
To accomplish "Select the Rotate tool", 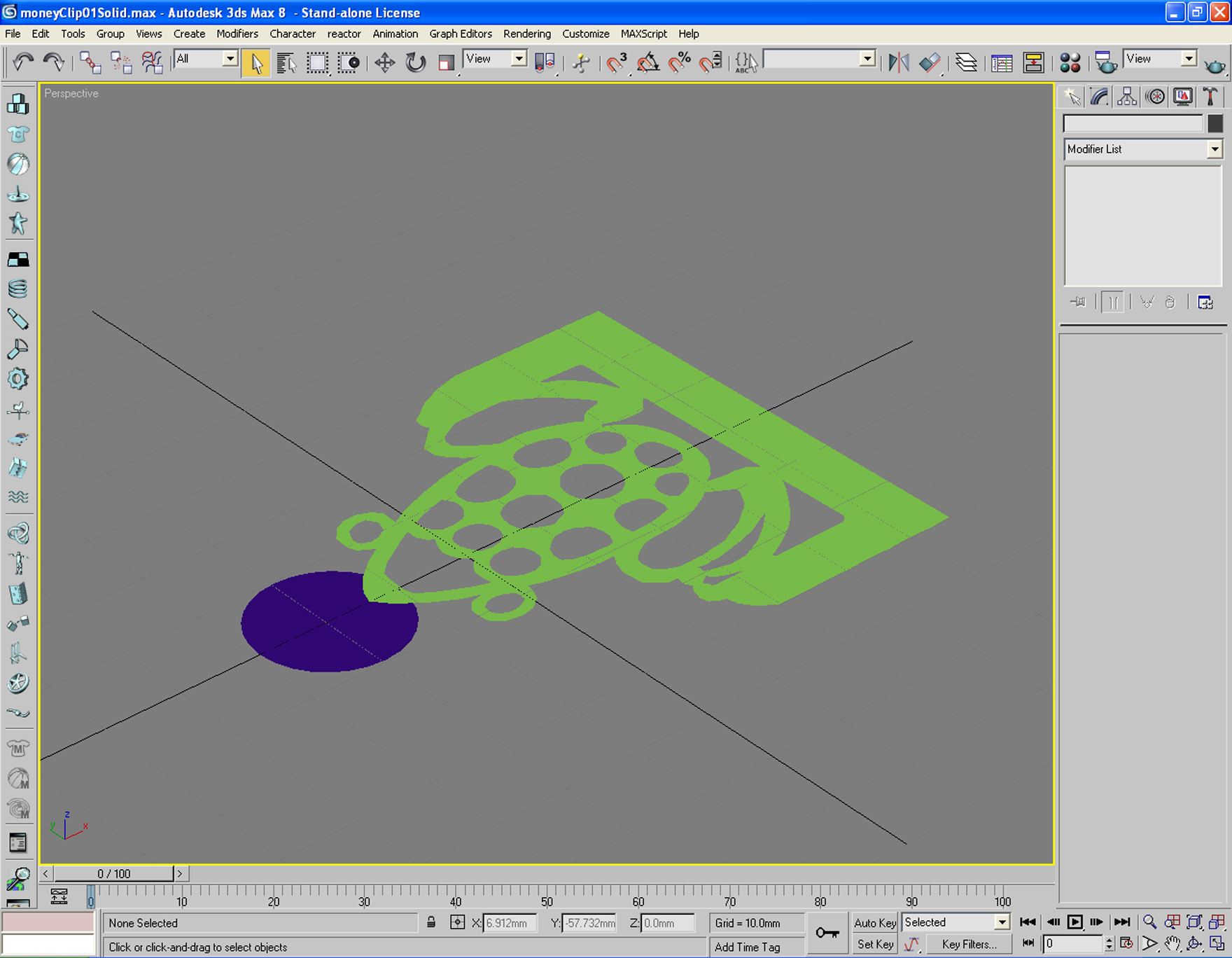I will coord(416,63).
